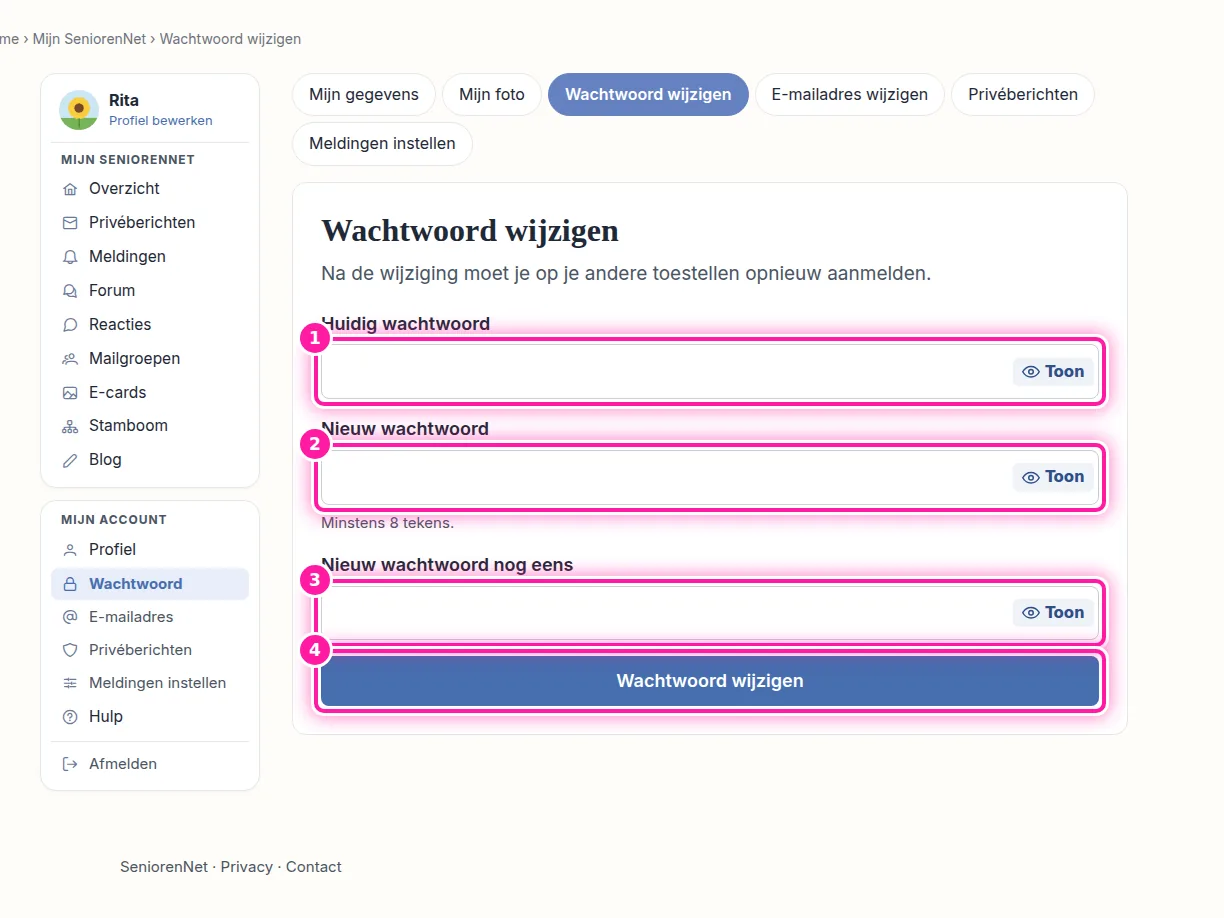Click the sliders icon beside Meldingen instellen

click(70, 683)
